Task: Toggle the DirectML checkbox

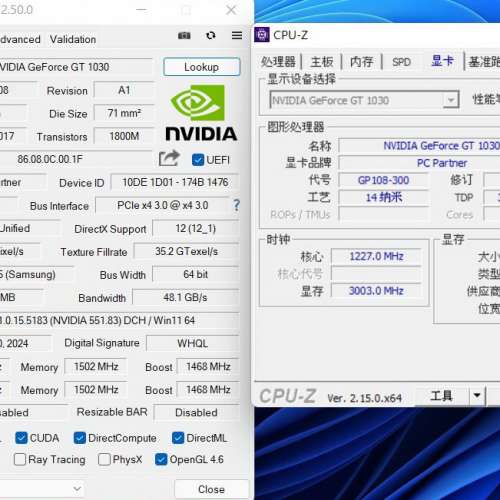Action: point(178,438)
